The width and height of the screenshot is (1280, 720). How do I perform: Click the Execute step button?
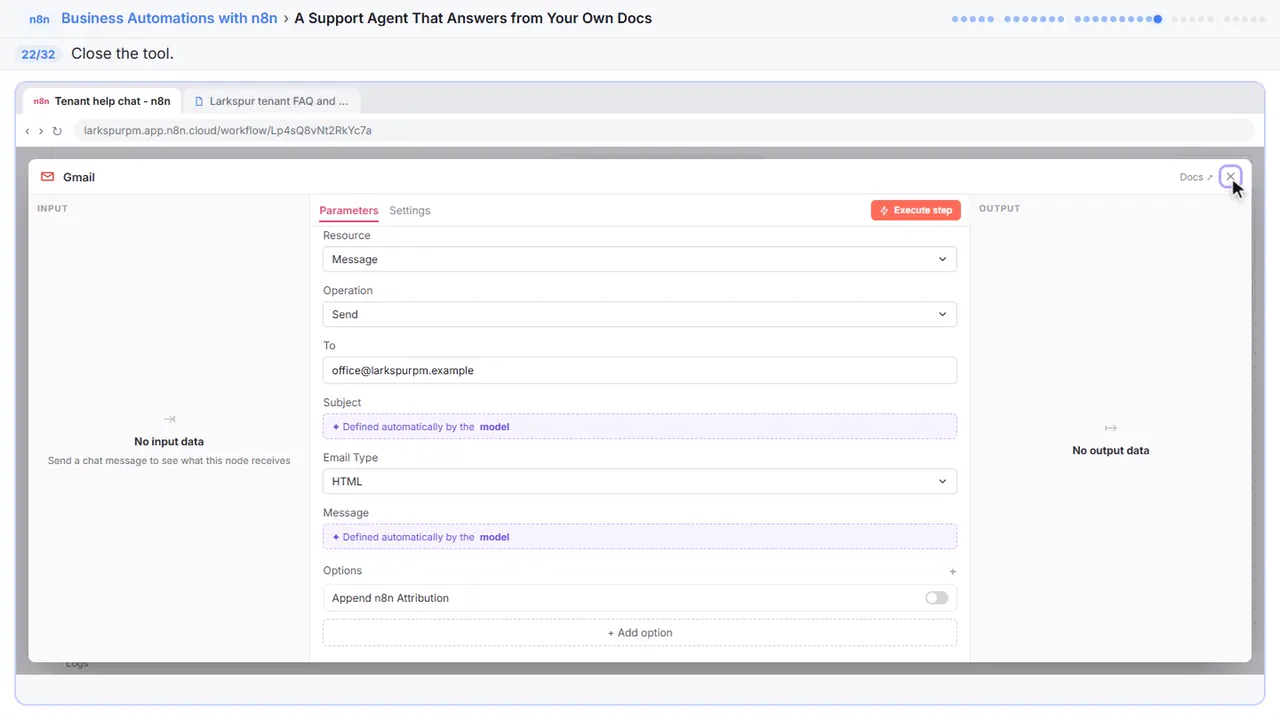point(915,210)
